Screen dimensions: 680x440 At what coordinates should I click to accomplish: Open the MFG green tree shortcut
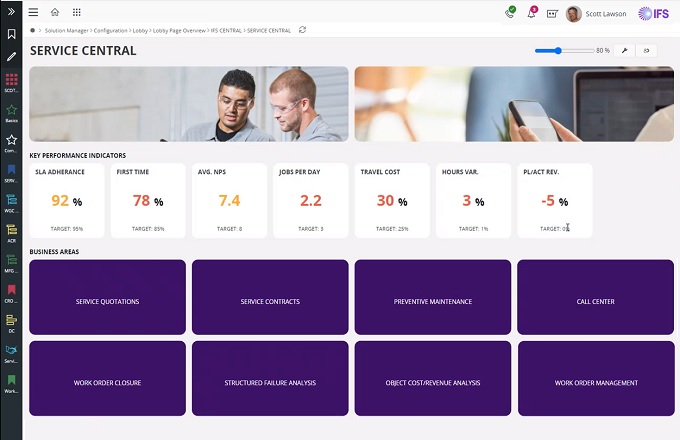click(x=11, y=263)
